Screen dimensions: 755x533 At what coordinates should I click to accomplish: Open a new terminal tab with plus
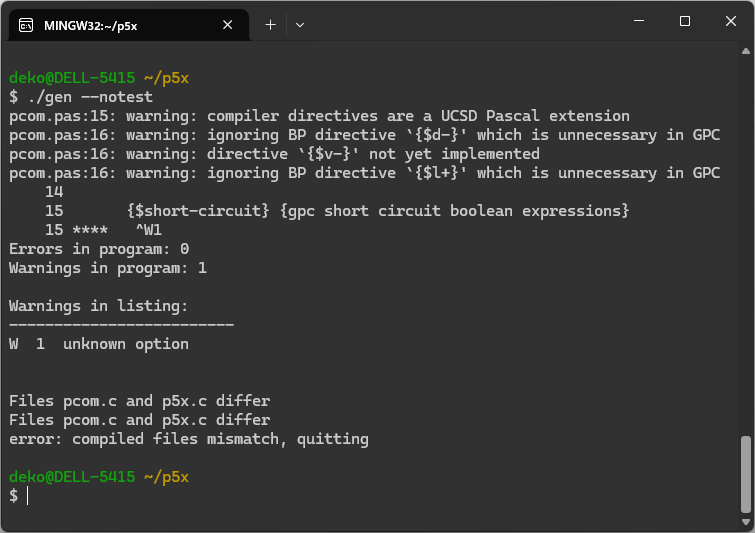pyautogui.click(x=271, y=25)
